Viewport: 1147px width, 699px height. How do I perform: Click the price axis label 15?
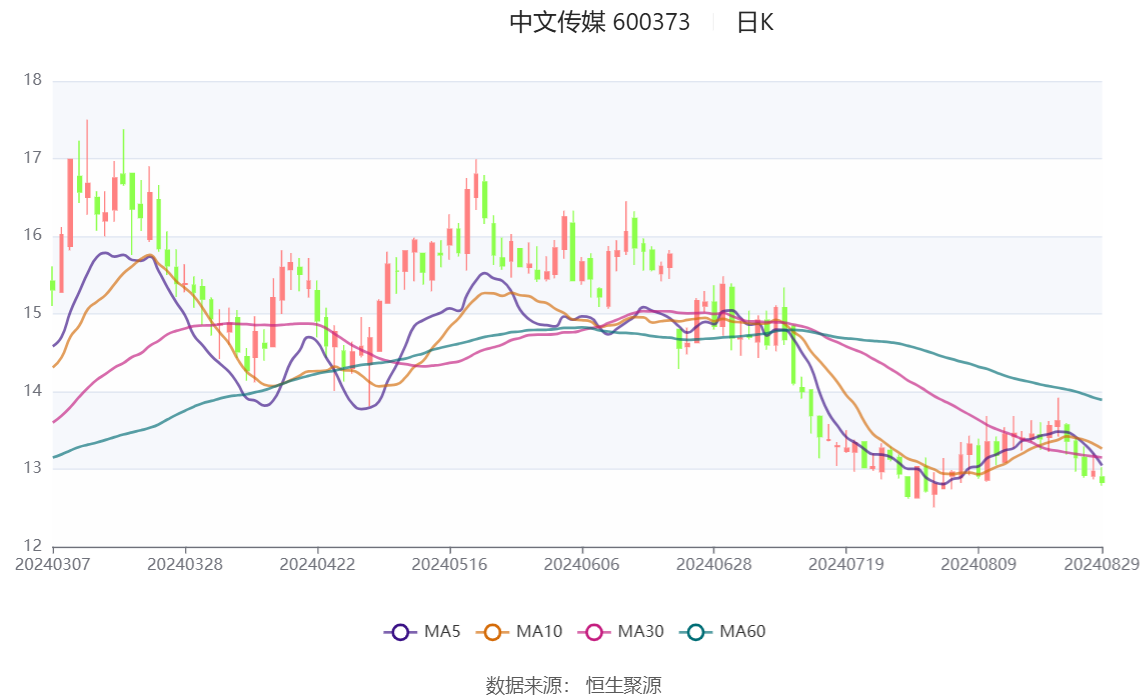(x=32, y=313)
